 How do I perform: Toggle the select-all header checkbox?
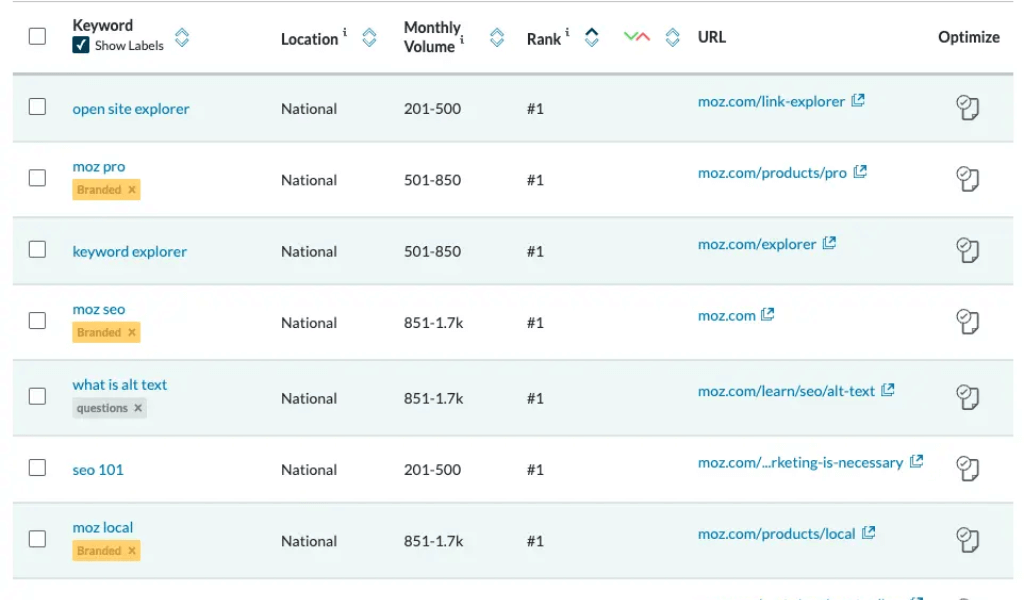(37, 36)
